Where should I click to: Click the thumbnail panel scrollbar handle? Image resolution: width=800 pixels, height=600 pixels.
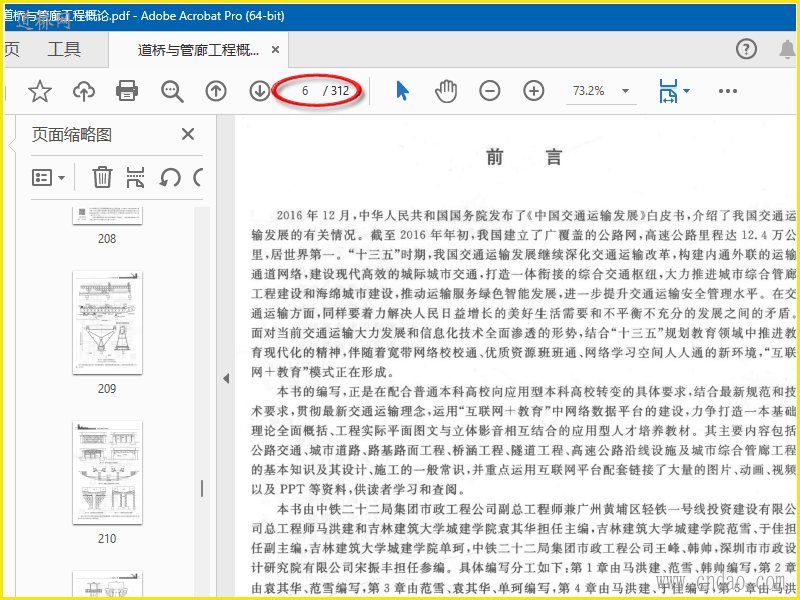coord(202,488)
